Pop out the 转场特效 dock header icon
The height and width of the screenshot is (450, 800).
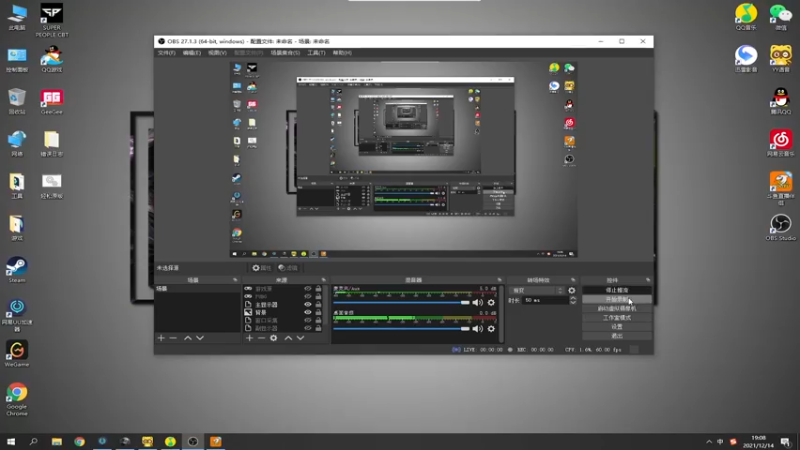click(x=573, y=280)
